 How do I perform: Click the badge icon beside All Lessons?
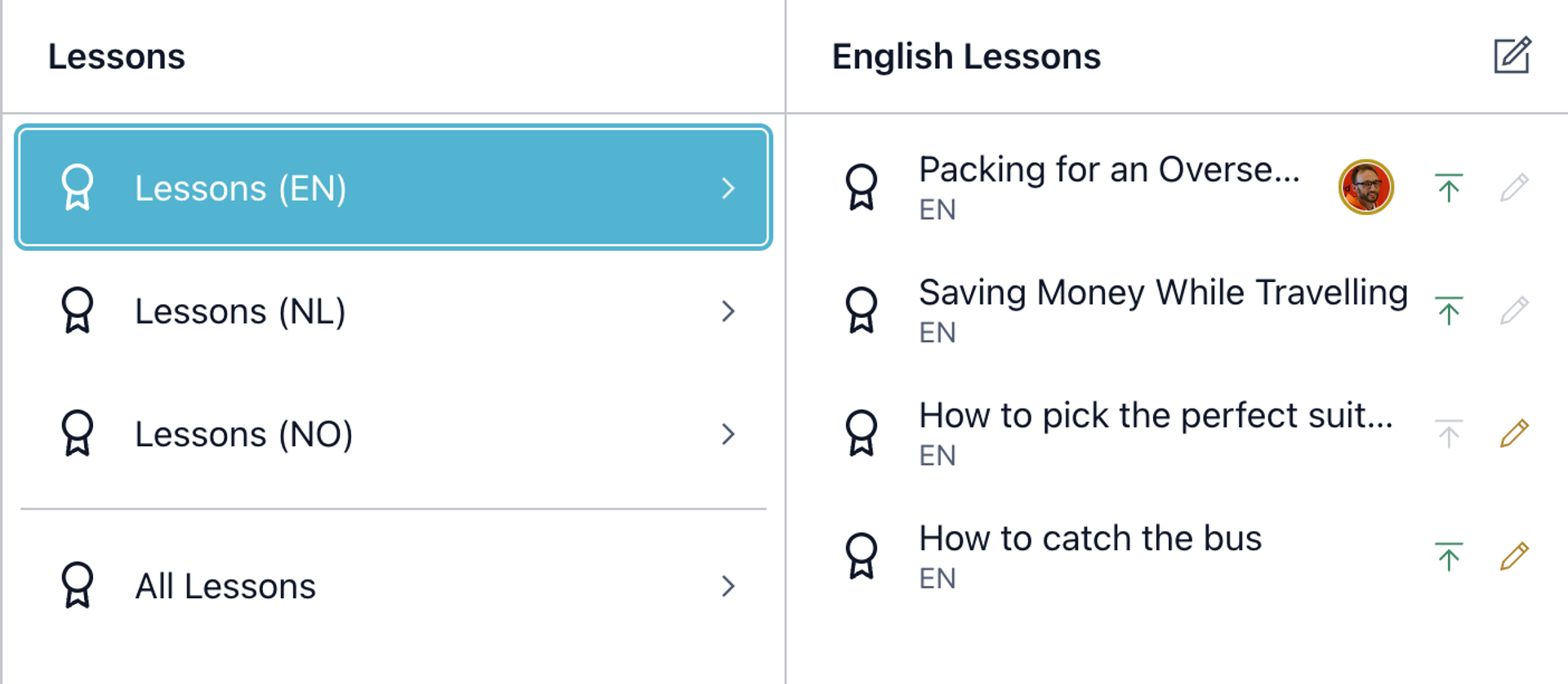pos(78,585)
